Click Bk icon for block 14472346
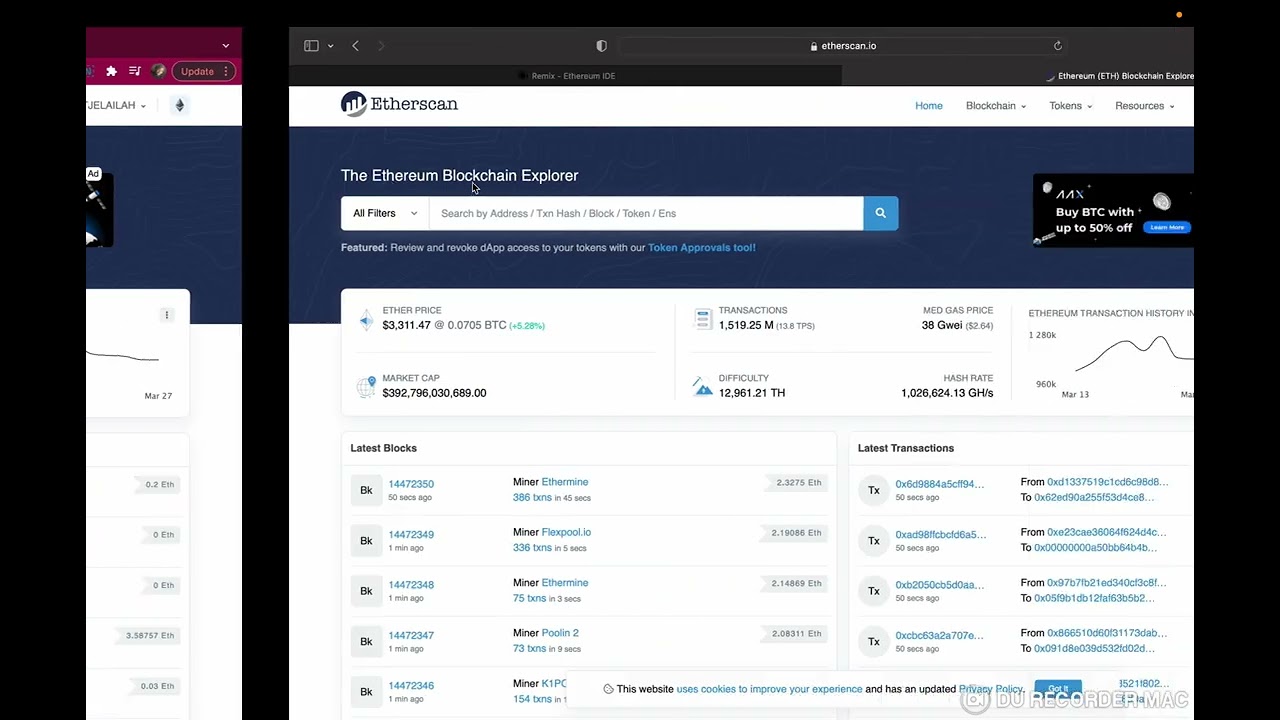Screen dimensions: 1280x720 (366, 692)
